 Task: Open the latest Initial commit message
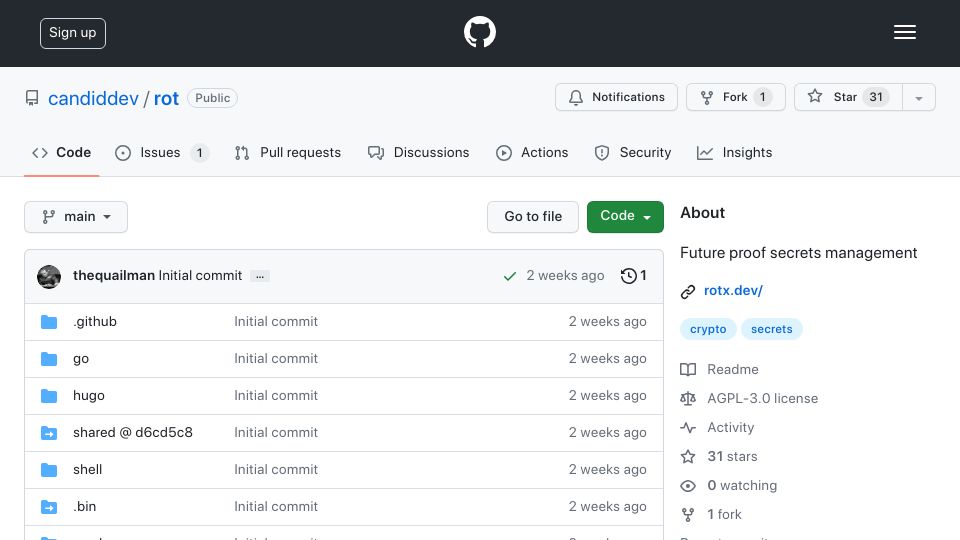[x=200, y=276]
